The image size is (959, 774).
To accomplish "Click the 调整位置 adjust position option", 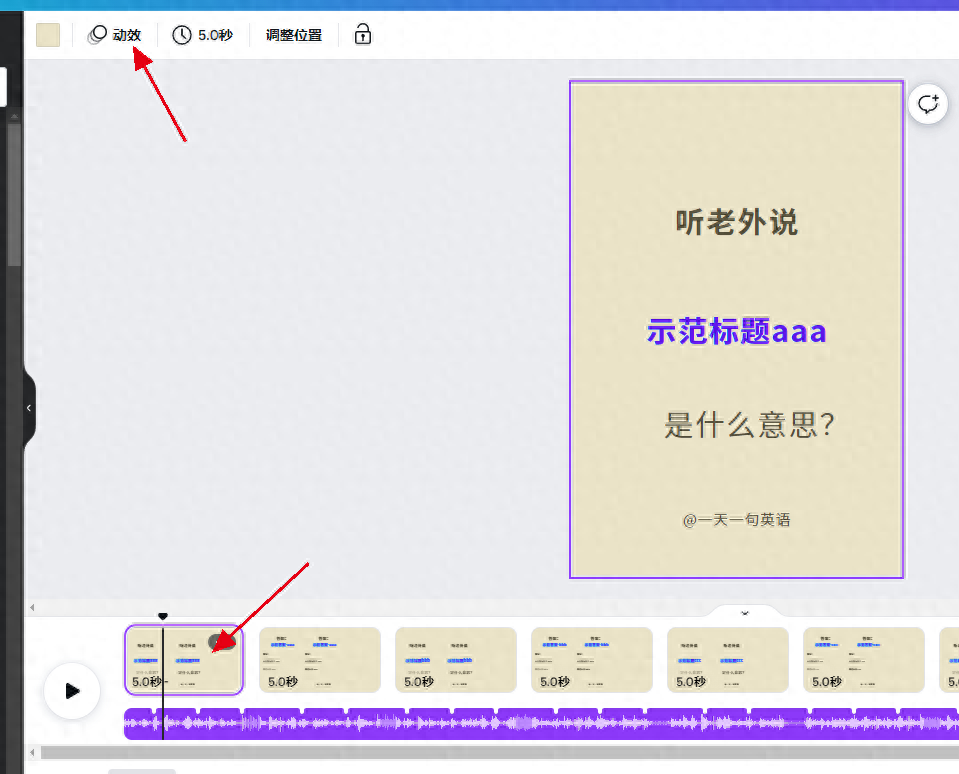I will pyautogui.click(x=293, y=34).
